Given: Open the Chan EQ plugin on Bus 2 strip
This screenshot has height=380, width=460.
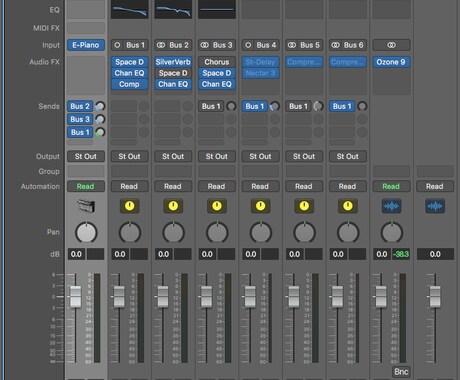Looking at the screenshot, I should click(x=173, y=84).
